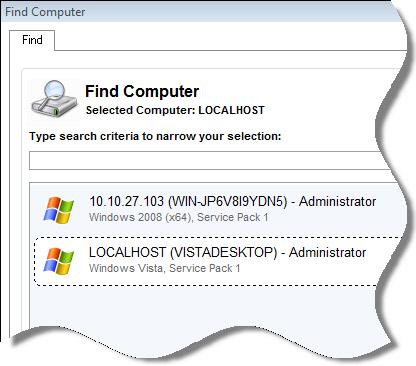This screenshot has width=416, height=366.
Task: Click the 'Windows 2008 (x64), Service Pack 1' text
Action: pyautogui.click(x=178, y=217)
